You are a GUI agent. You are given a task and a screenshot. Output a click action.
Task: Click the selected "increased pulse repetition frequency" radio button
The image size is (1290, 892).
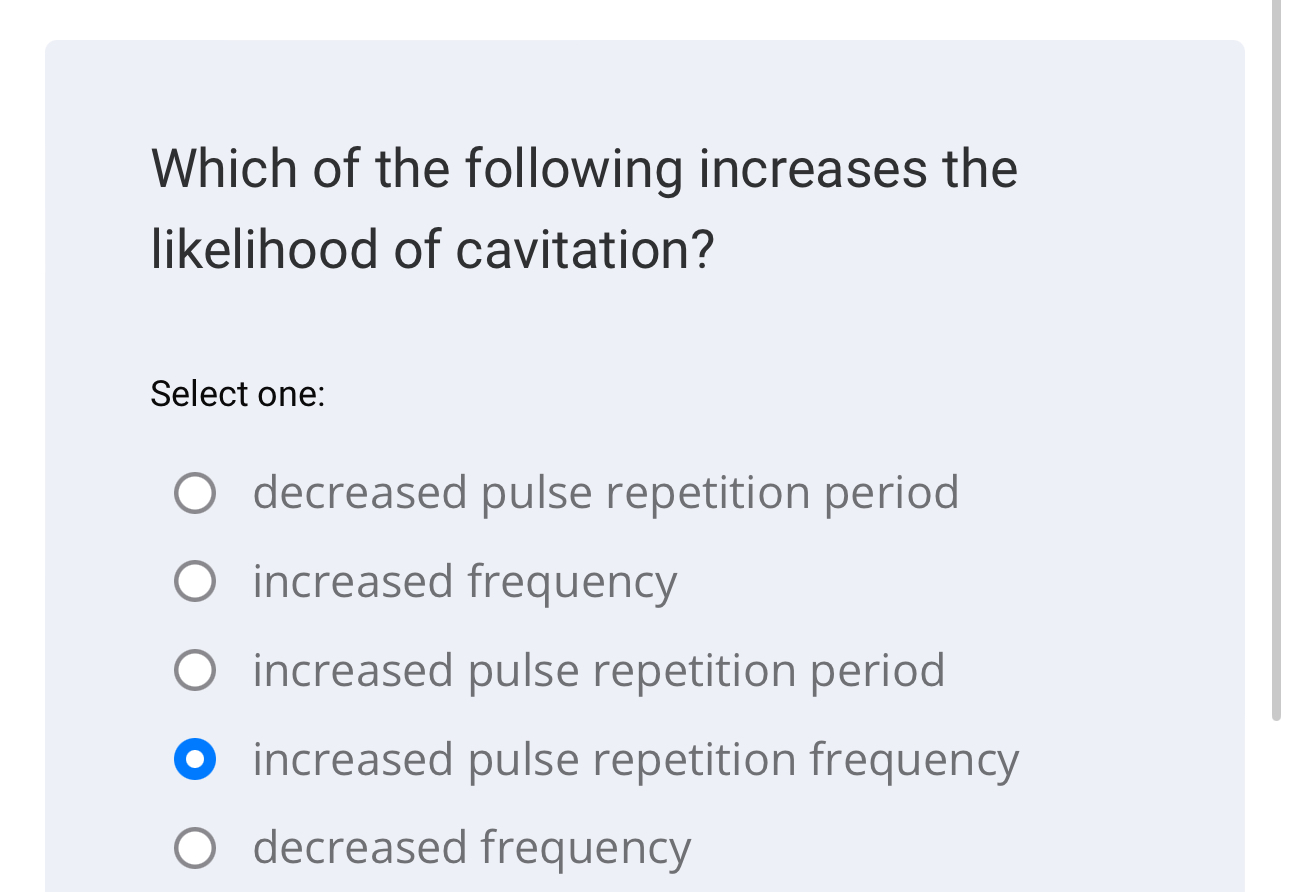pos(194,759)
